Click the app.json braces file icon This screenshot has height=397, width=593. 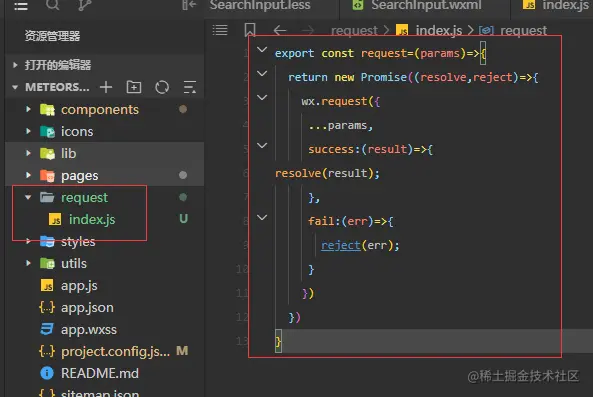47,307
